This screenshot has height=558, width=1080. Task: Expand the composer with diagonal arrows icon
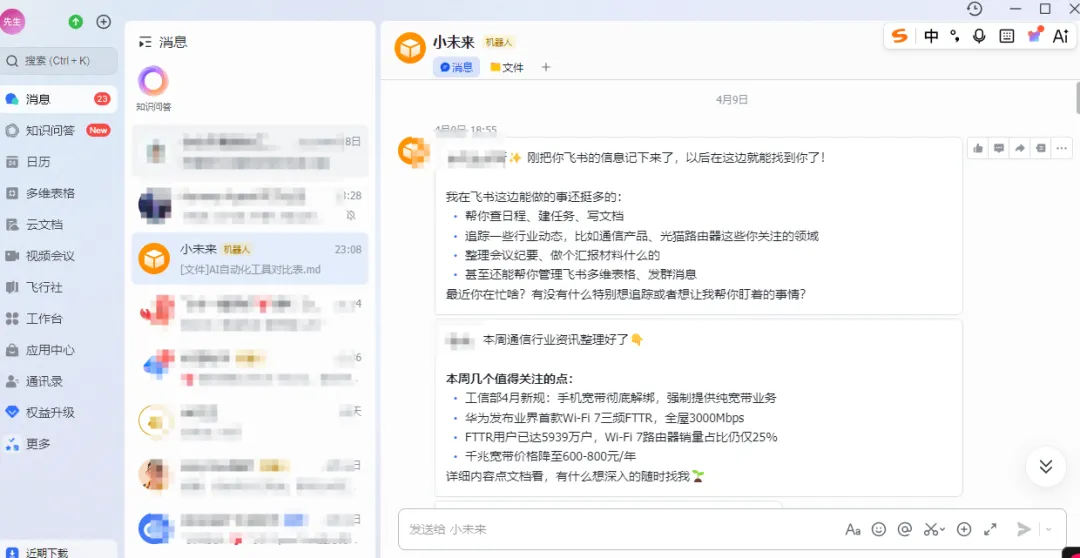click(990, 529)
